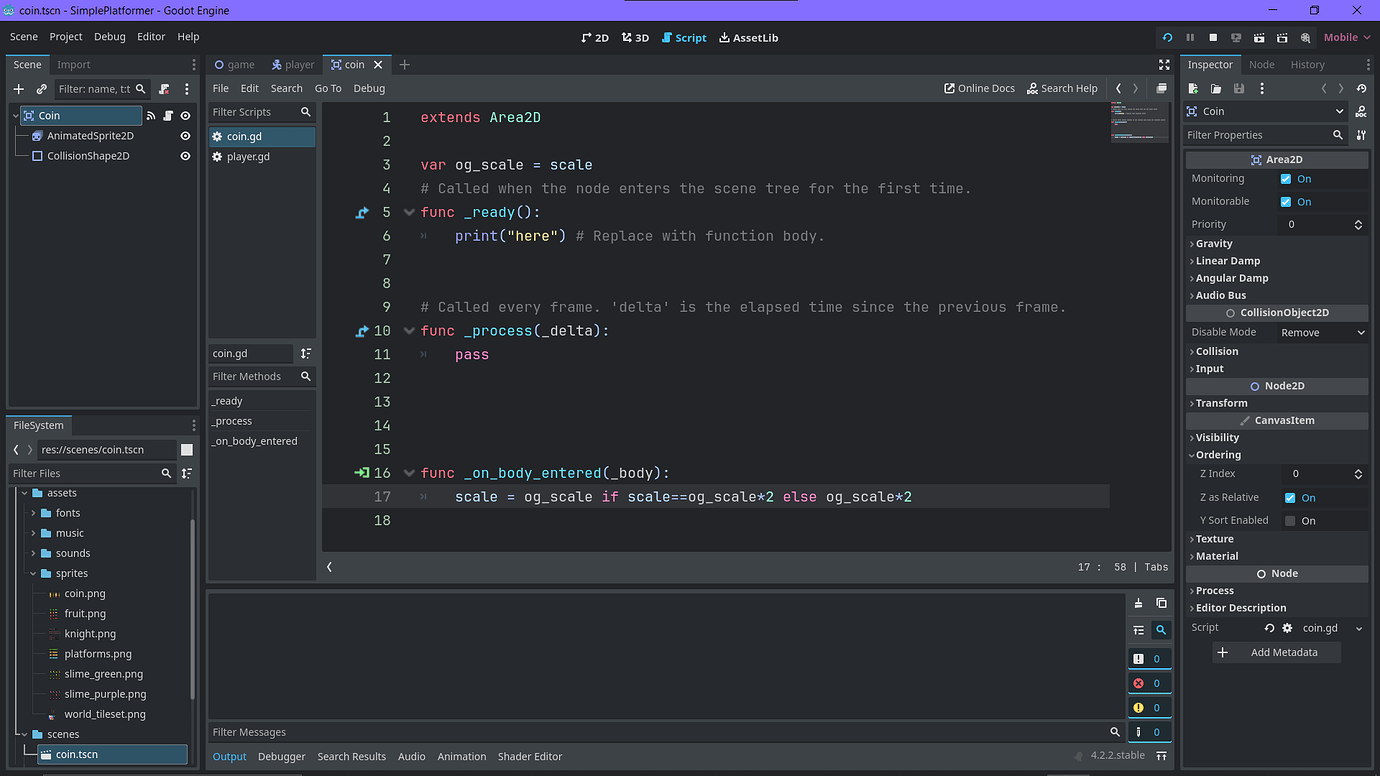The width and height of the screenshot is (1380, 776).
Task: Clear the filter with the red script icon
Action: click(164, 89)
